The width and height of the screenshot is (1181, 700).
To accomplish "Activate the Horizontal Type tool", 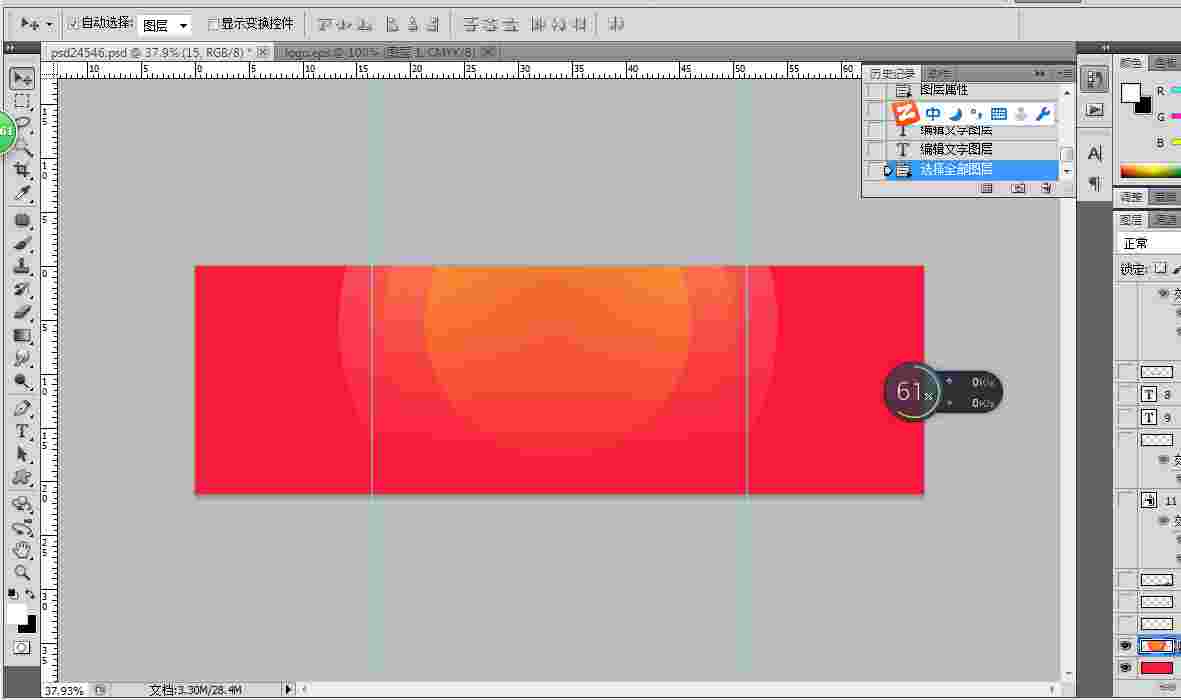I will tap(22, 431).
